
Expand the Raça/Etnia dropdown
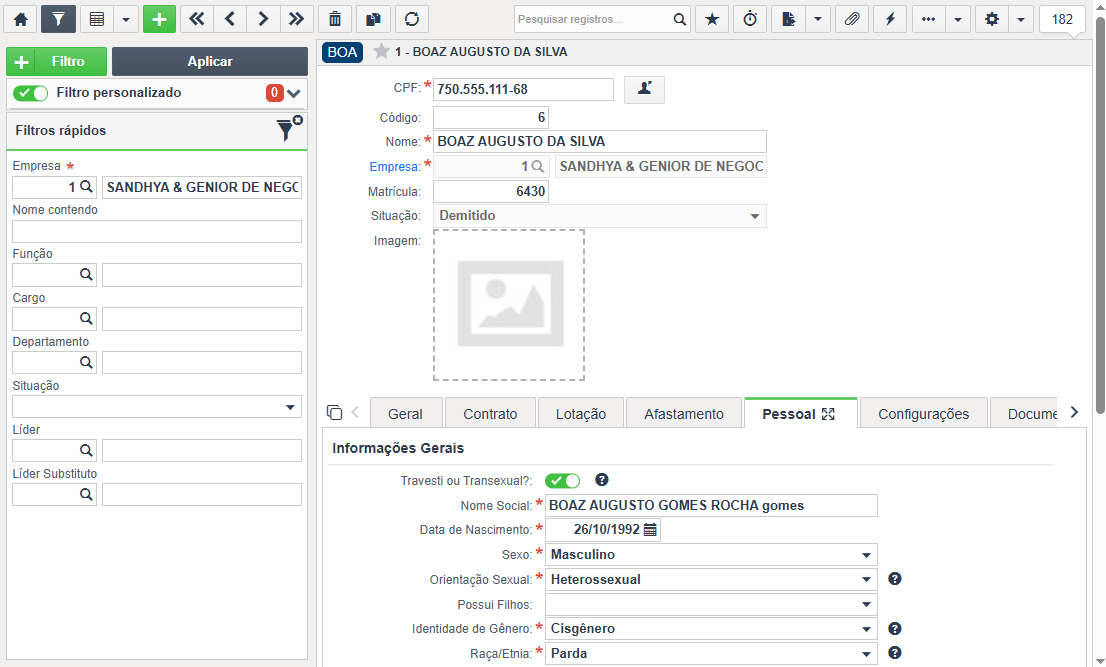tap(711, 654)
